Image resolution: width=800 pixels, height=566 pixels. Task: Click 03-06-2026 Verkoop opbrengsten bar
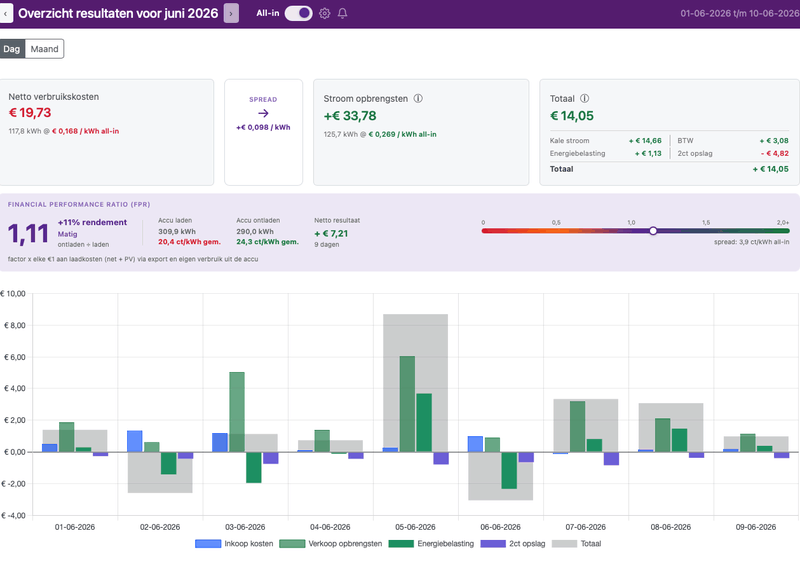tap(237, 412)
